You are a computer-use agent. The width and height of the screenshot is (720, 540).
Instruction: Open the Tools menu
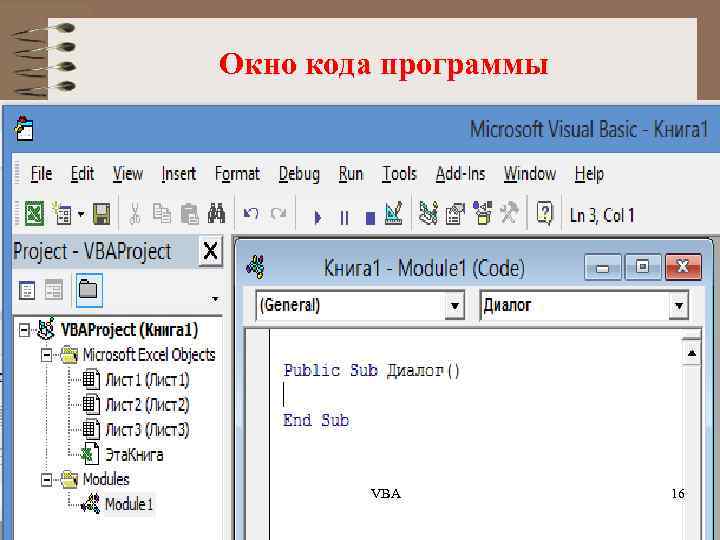tap(399, 174)
